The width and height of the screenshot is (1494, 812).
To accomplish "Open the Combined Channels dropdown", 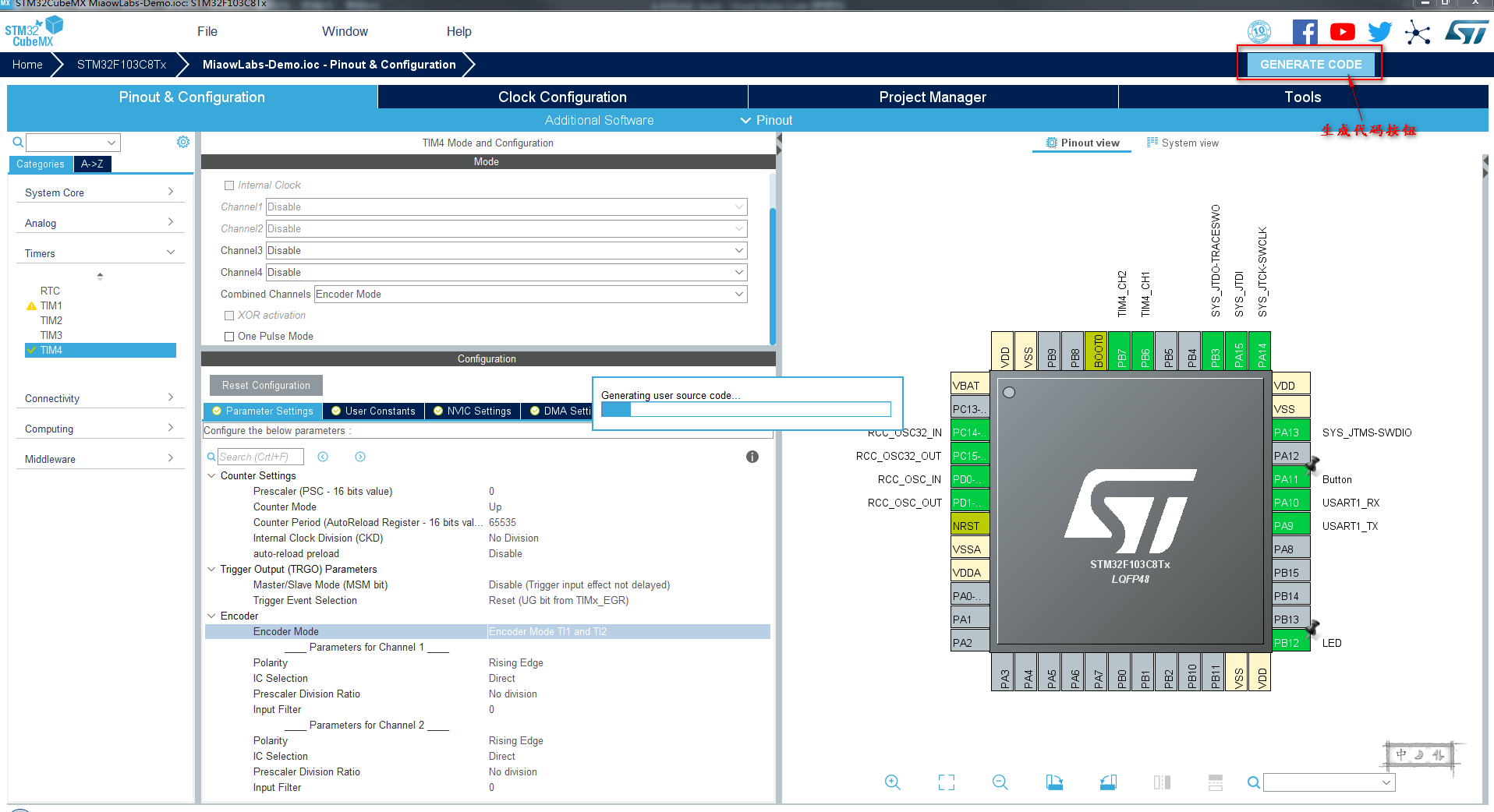I will pyautogui.click(x=531, y=294).
